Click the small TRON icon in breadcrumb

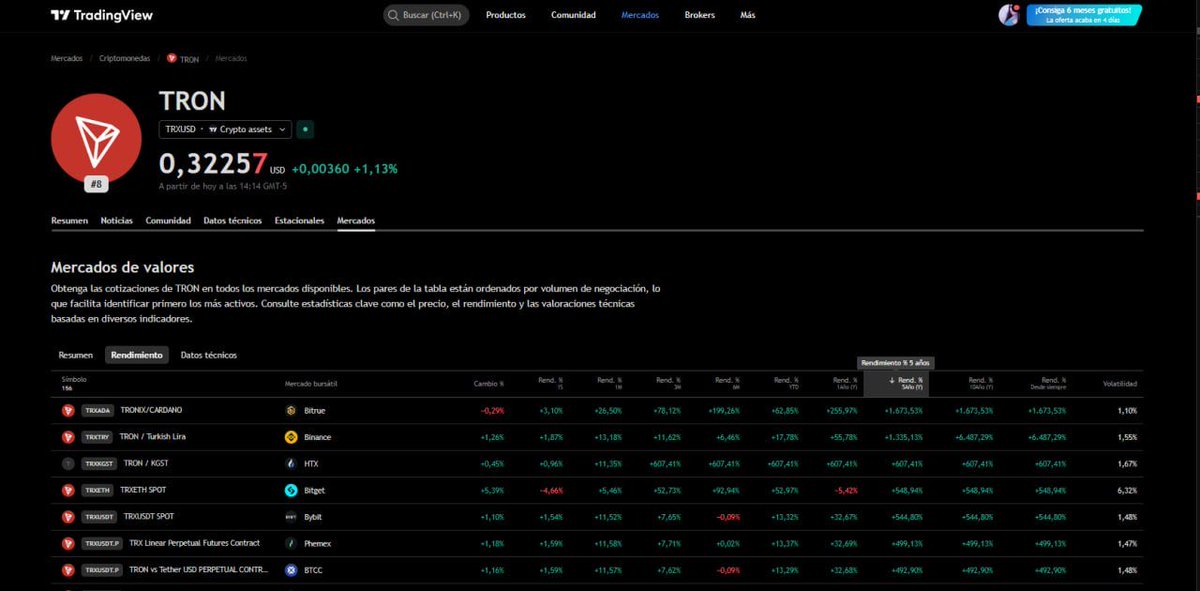click(x=171, y=58)
